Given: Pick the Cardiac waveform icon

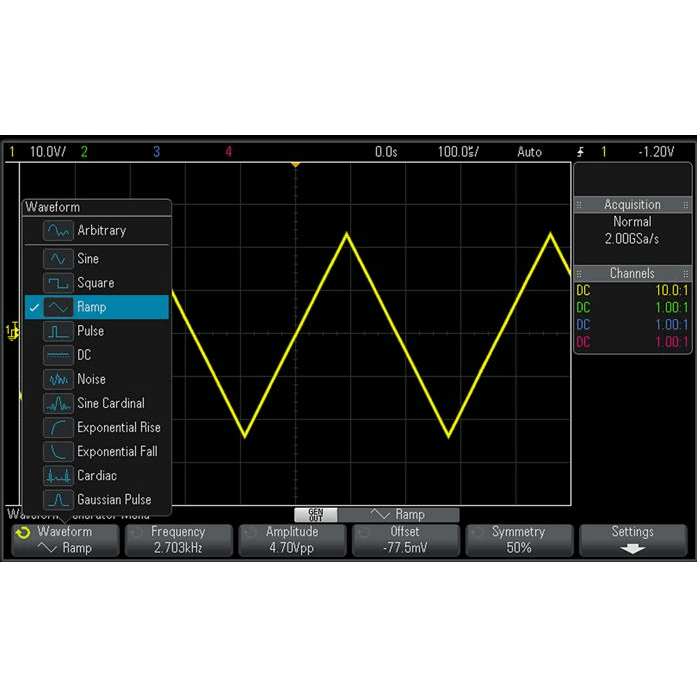Looking at the screenshot, I should tap(58, 475).
